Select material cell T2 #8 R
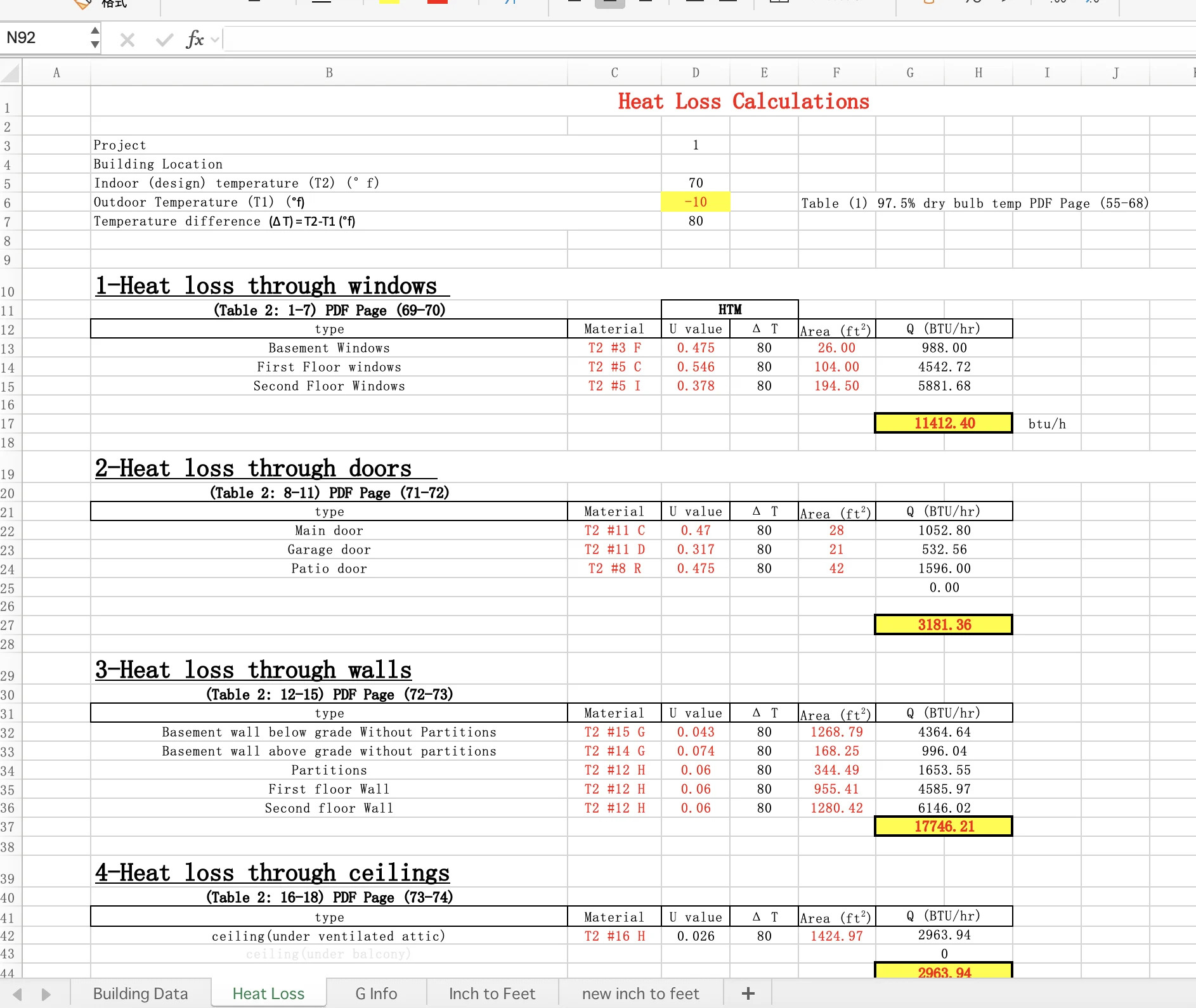The height and width of the screenshot is (1008, 1196). [614, 569]
